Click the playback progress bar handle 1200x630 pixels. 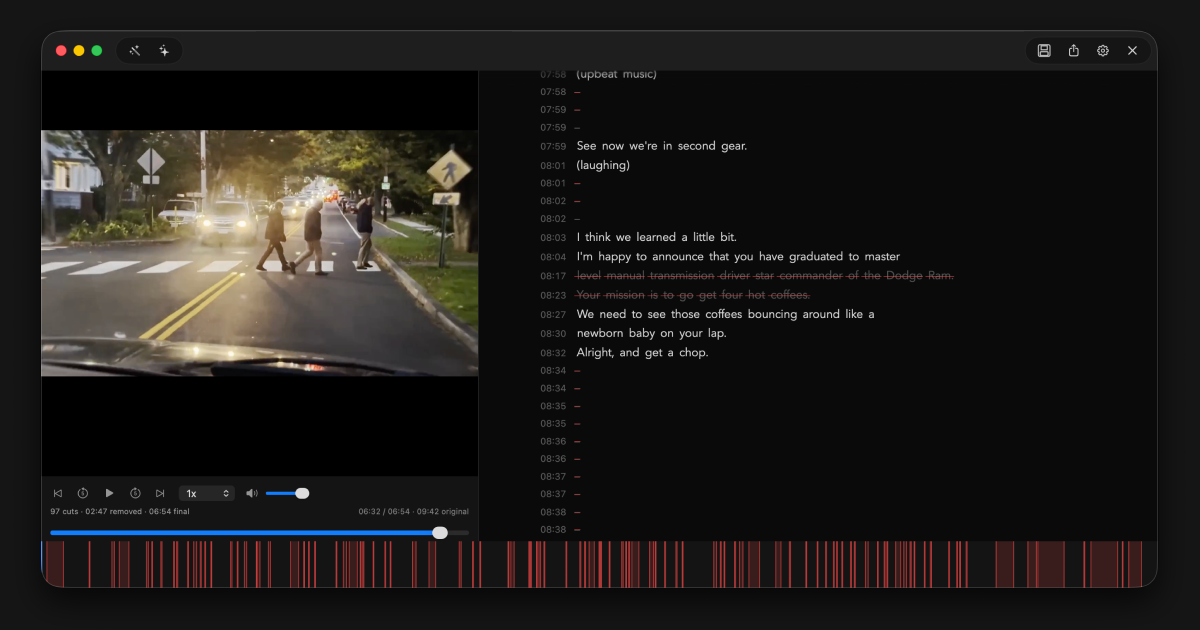pyautogui.click(x=440, y=533)
